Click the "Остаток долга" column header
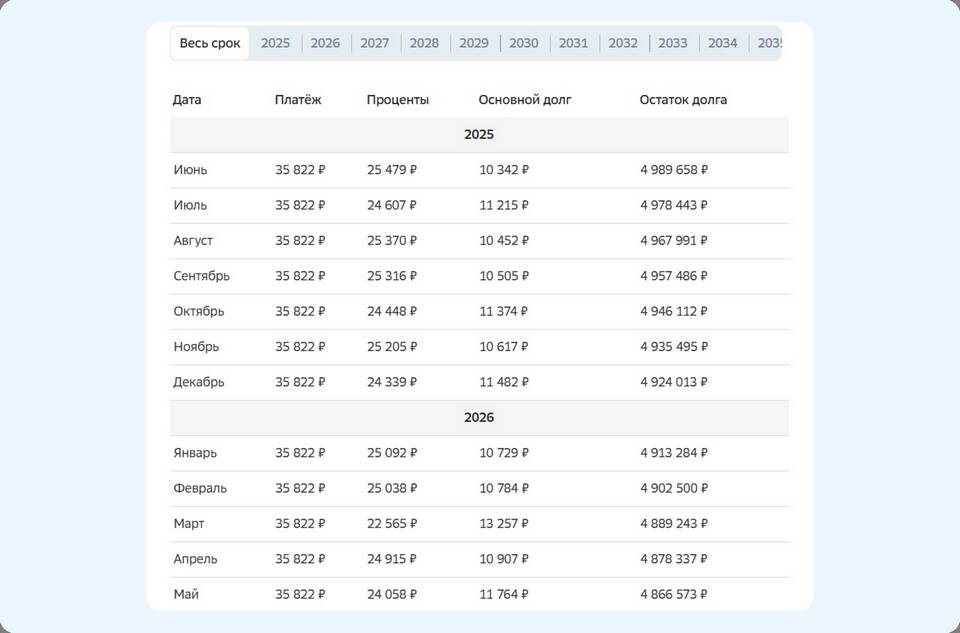The height and width of the screenshot is (633, 960). click(x=683, y=100)
